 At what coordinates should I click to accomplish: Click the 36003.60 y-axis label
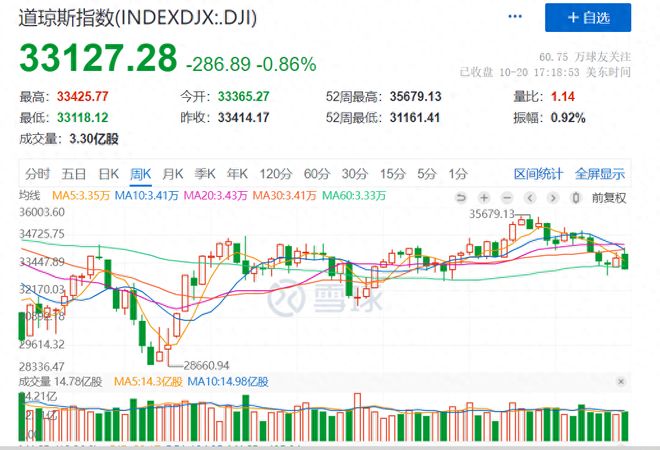(x=42, y=212)
